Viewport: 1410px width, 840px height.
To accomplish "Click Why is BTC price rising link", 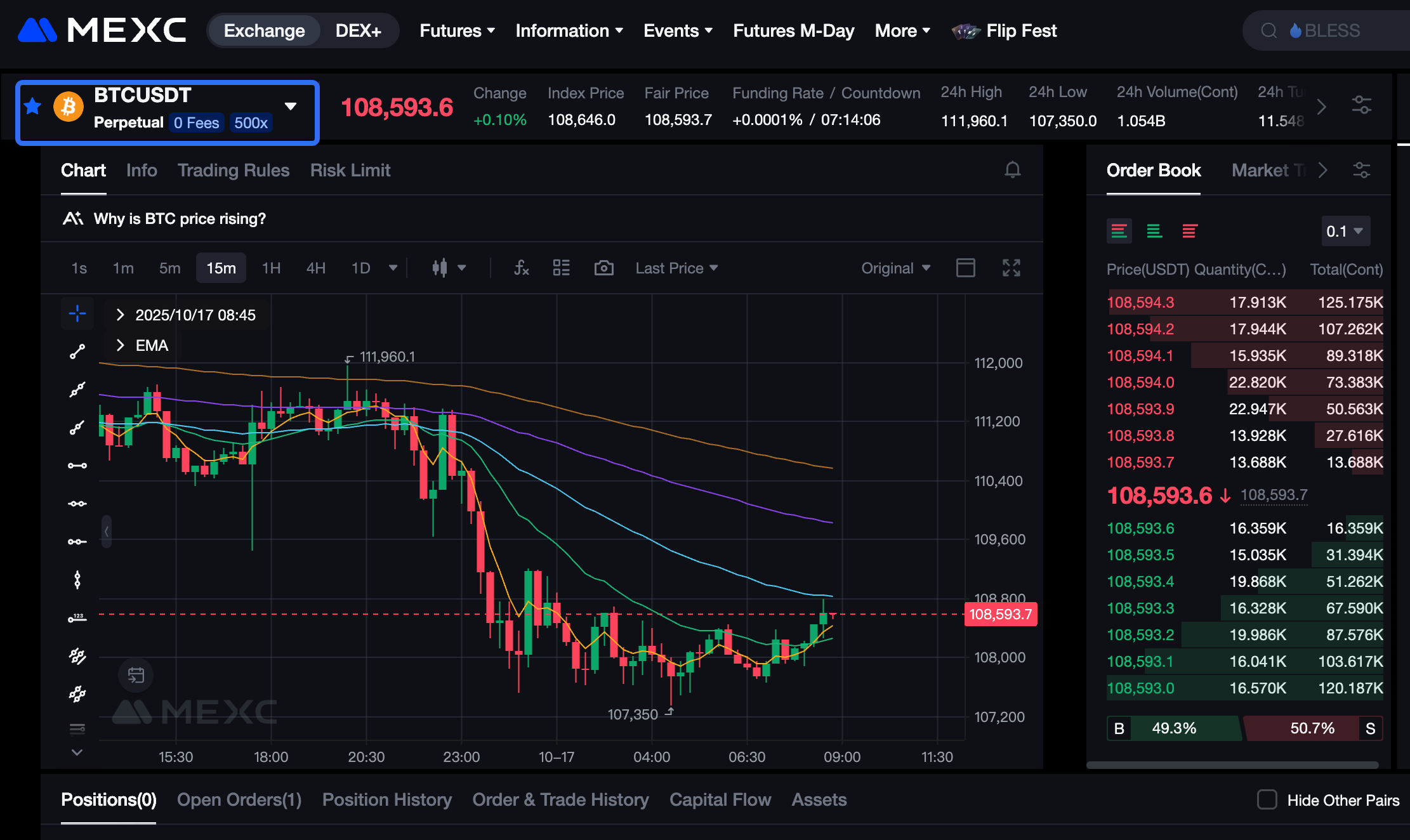I will (x=180, y=219).
